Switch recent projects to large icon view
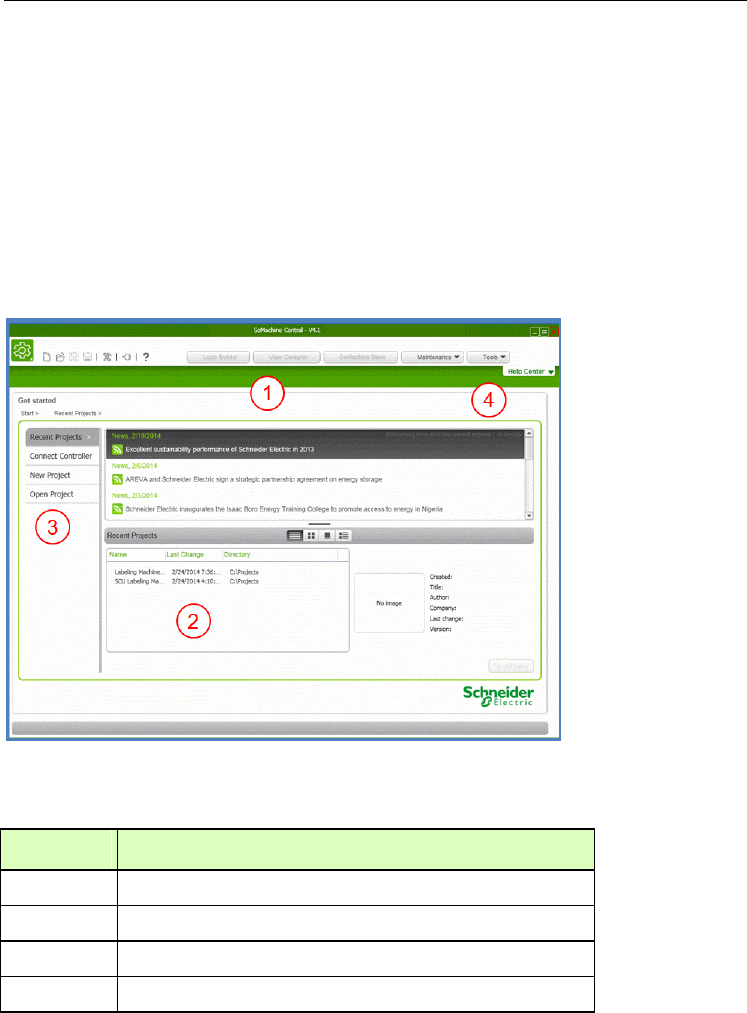The height and width of the screenshot is (1013, 747). pos(328,536)
